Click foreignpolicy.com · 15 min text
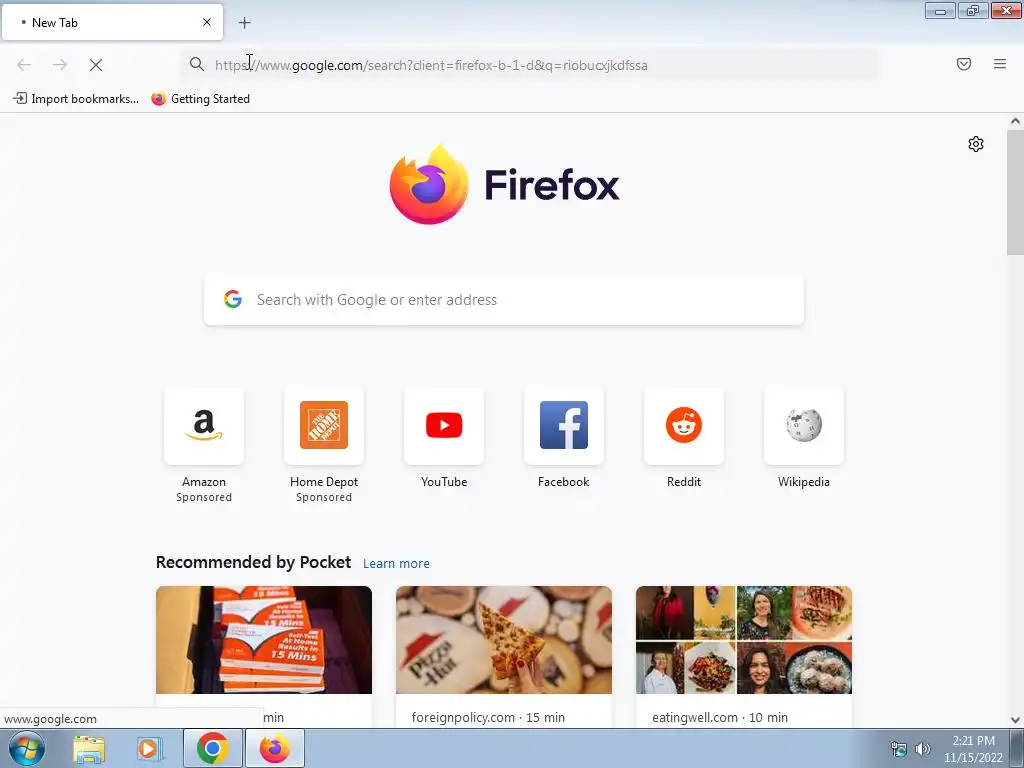This screenshot has height=768, width=1024. click(488, 717)
